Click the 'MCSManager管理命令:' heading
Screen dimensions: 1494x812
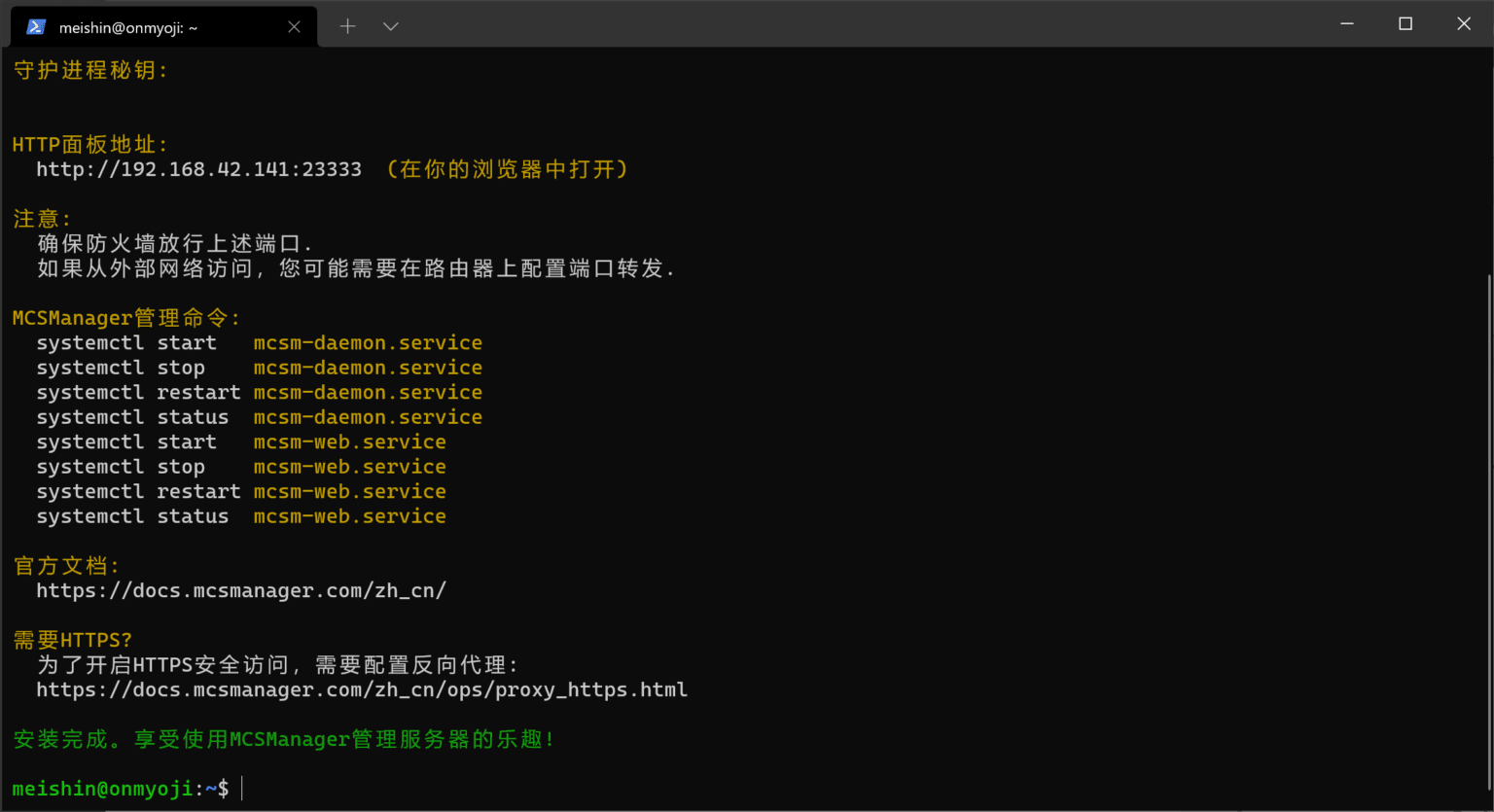(x=125, y=318)
